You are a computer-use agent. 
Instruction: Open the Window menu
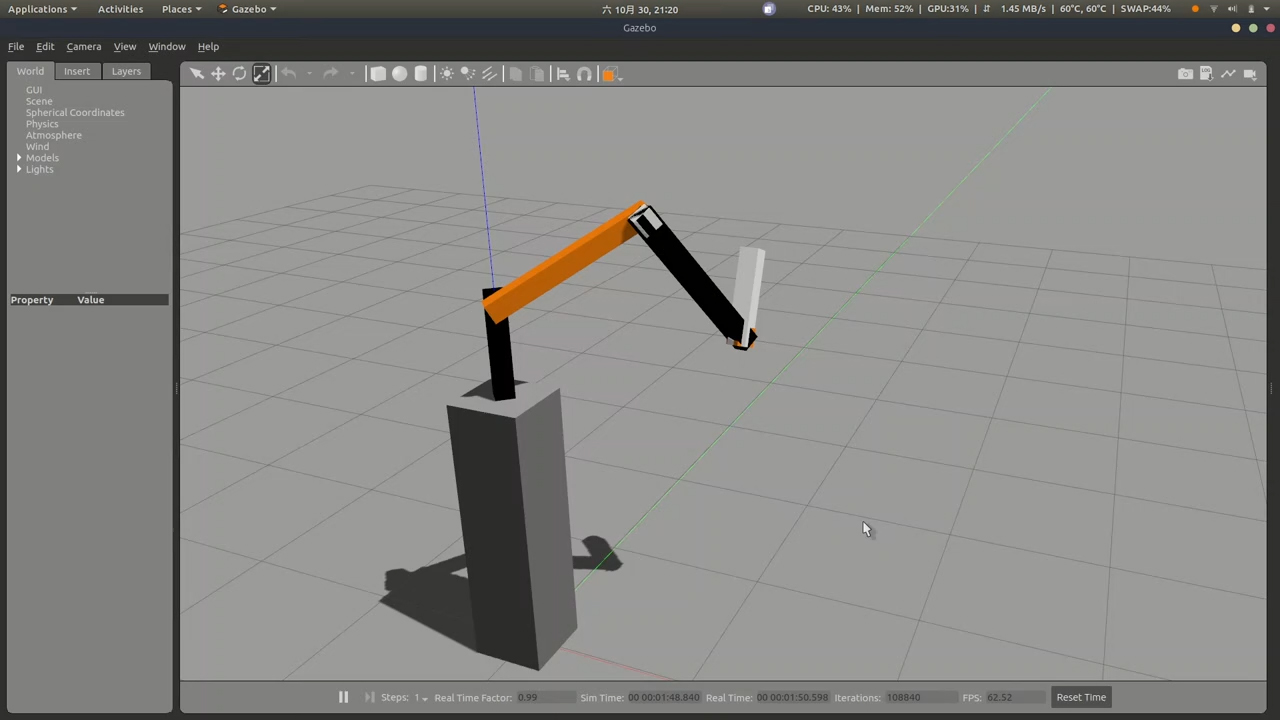click(x=167, y=46)
